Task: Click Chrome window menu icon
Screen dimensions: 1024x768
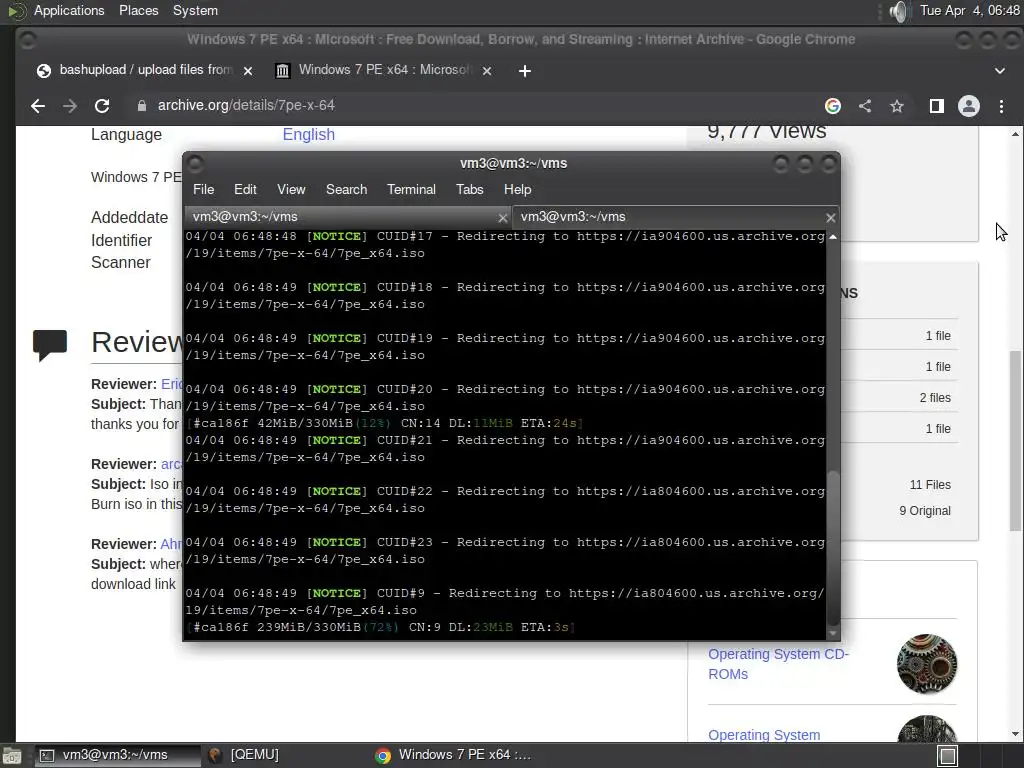Action: point(27,40)
